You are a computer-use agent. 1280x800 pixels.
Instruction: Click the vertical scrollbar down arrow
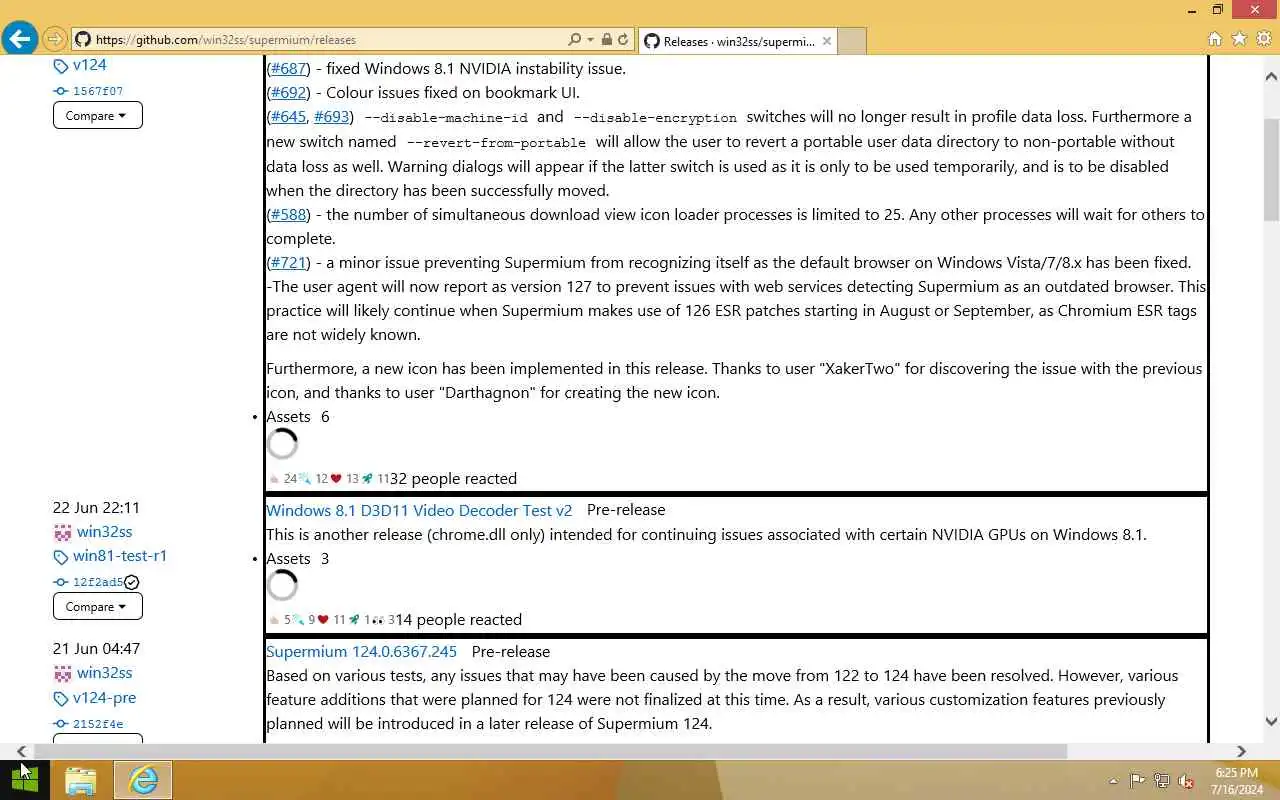1271,721
